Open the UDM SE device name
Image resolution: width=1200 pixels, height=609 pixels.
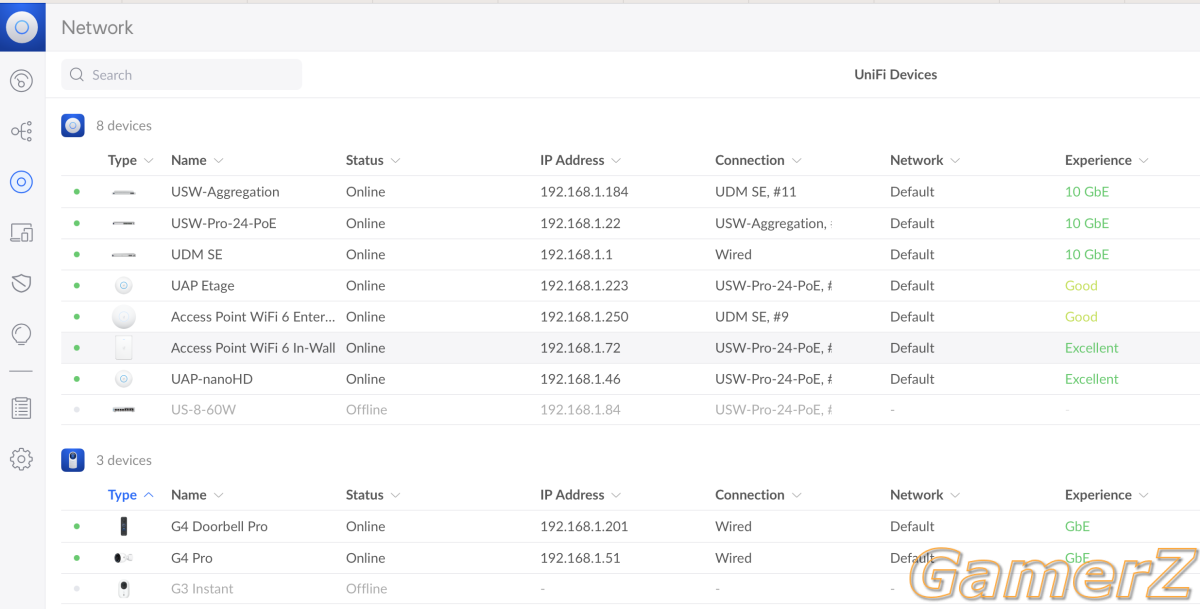point(197,254)
